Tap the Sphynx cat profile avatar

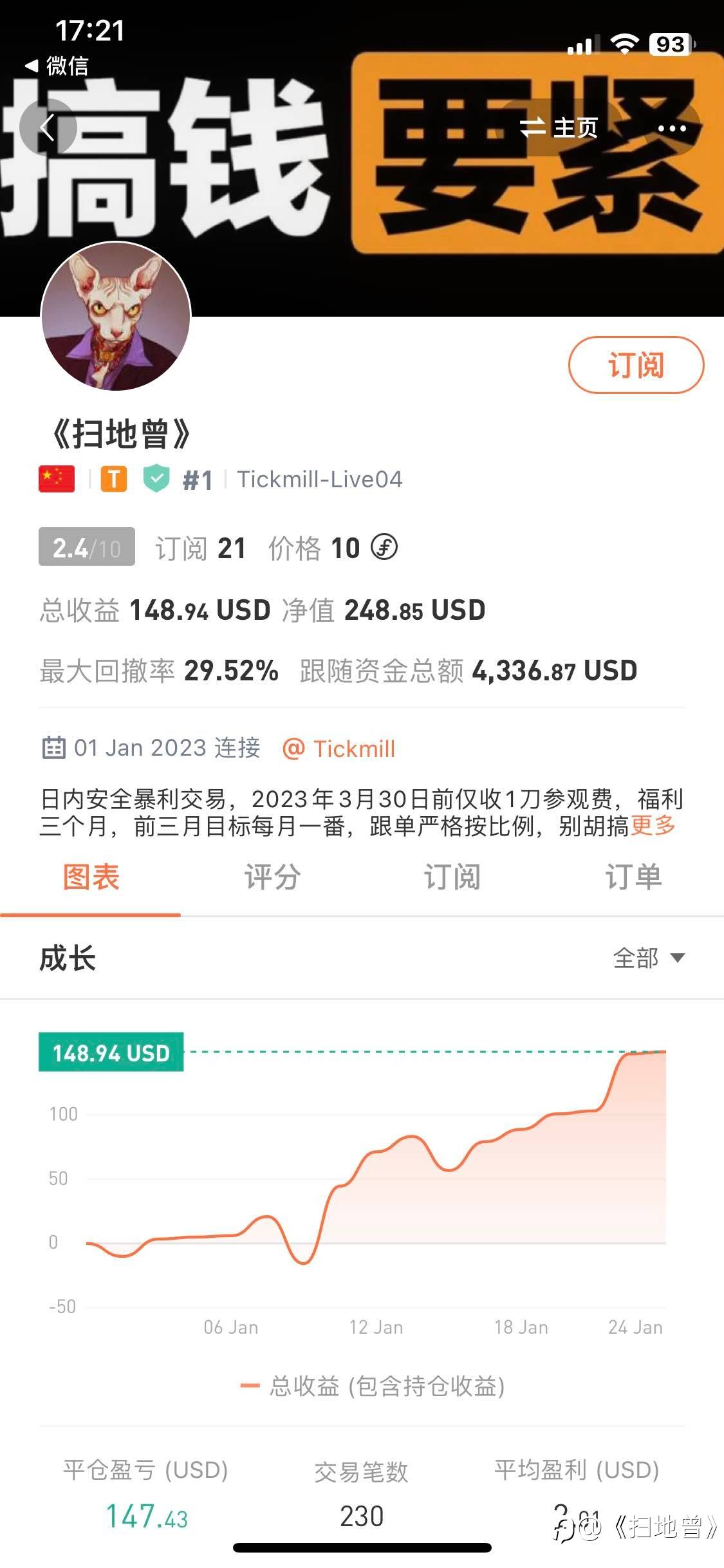pyautogui.click(x=116, y=316)
